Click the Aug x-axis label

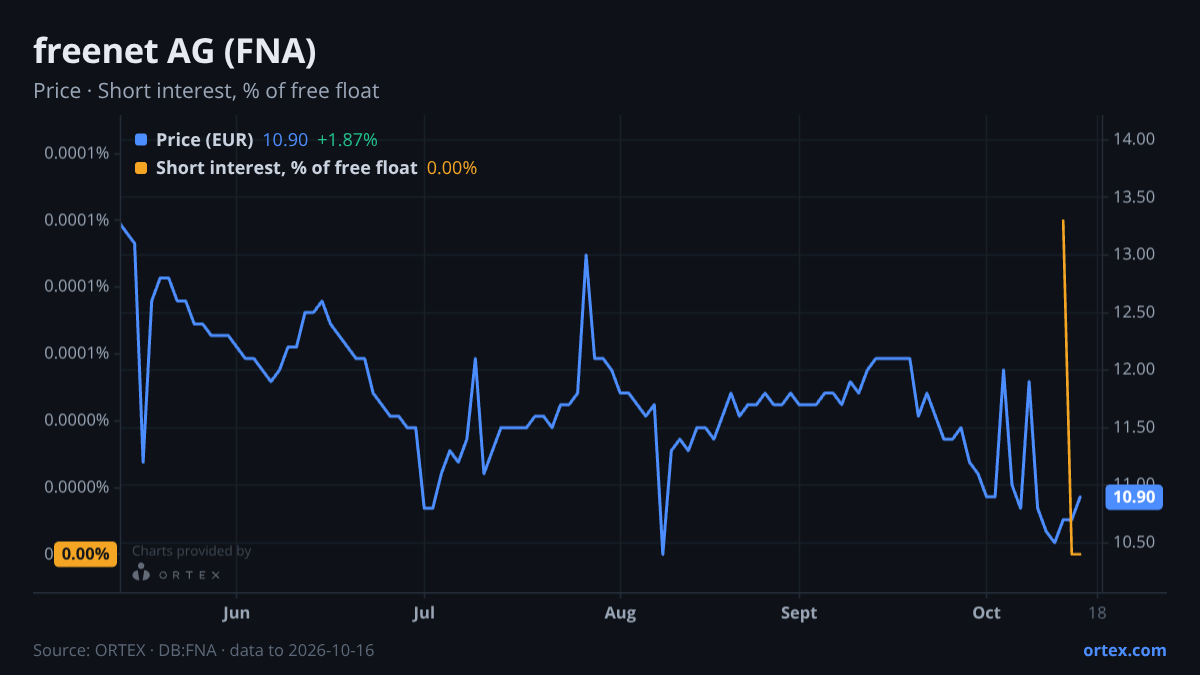pyautogui.click(x=621, y=613)
